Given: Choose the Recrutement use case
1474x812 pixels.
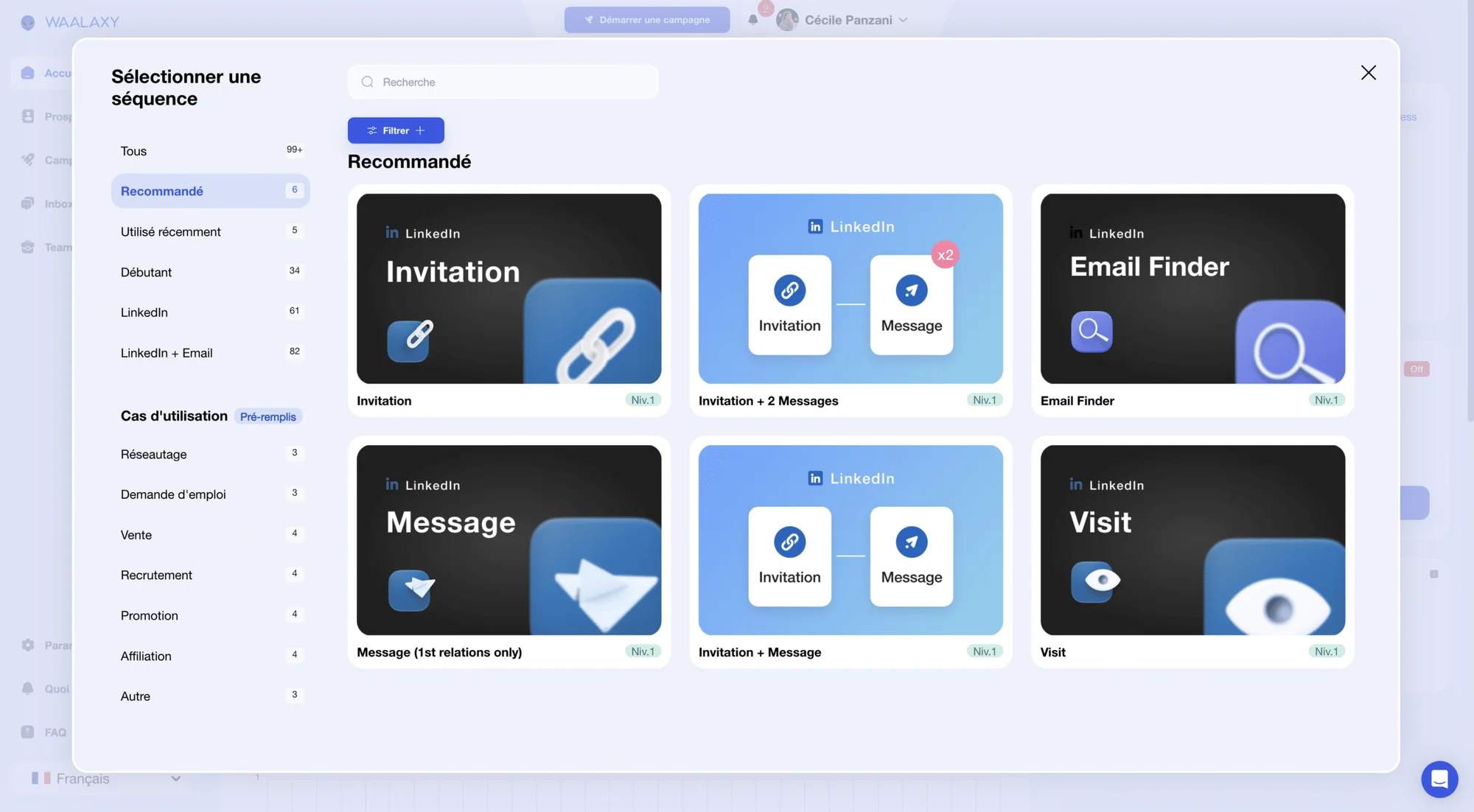Looking at the screenshot, I should (x=210, y=575).
